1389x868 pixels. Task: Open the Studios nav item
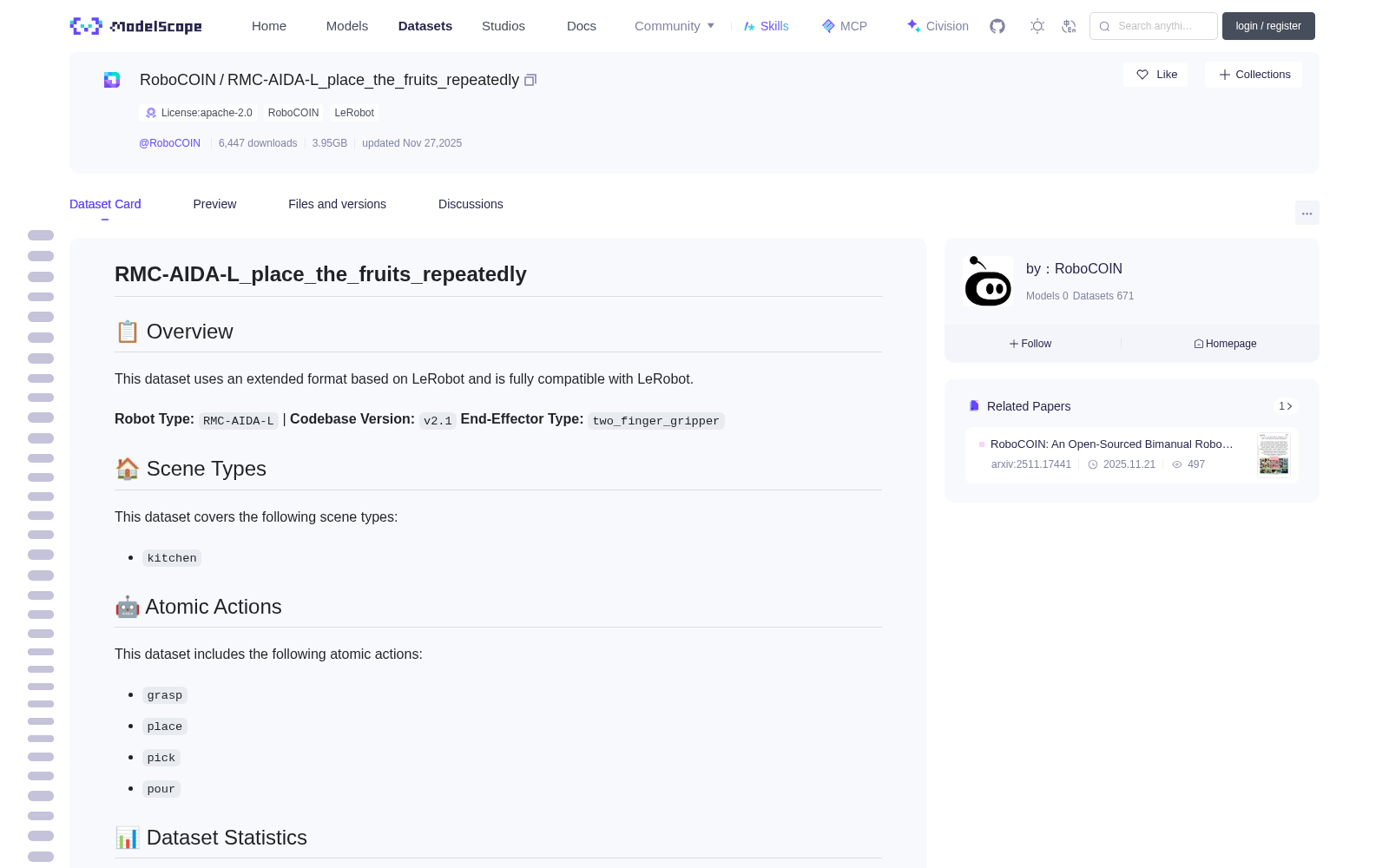504,26
